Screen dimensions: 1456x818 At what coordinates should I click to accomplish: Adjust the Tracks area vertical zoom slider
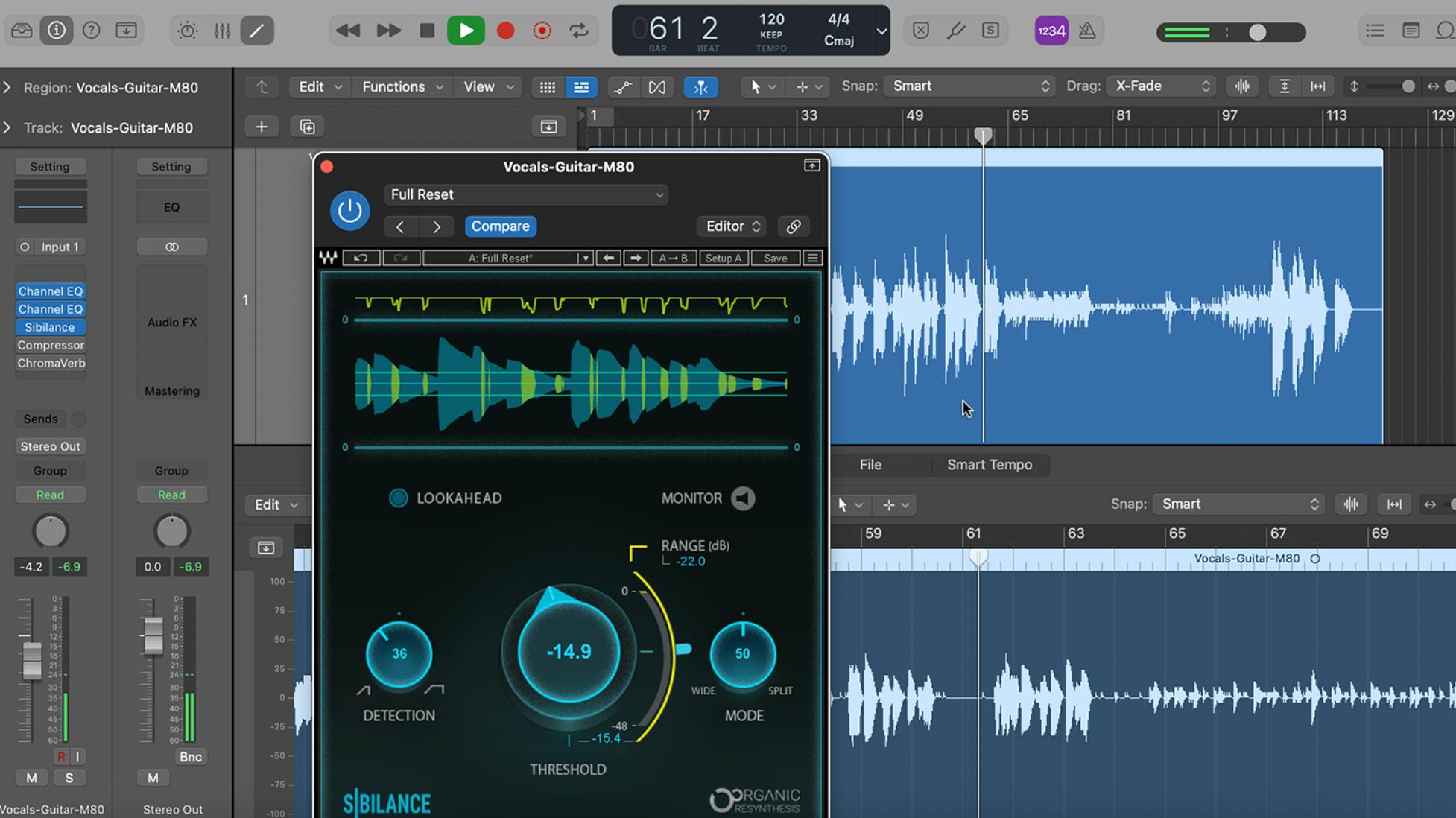point(1408,86)
